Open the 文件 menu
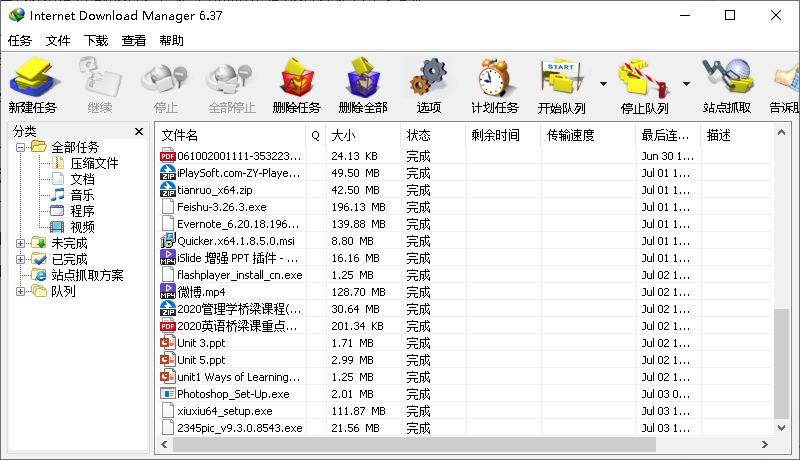This screenshot has height=460, width=800. click(58, 41)
